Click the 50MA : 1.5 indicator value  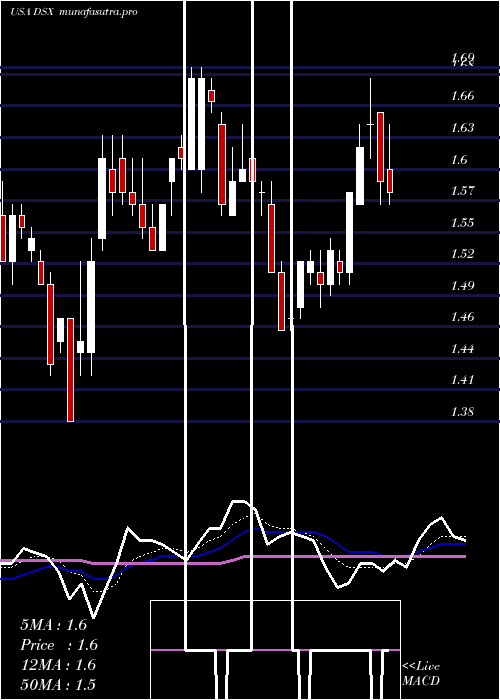click(x=58, y=684)
